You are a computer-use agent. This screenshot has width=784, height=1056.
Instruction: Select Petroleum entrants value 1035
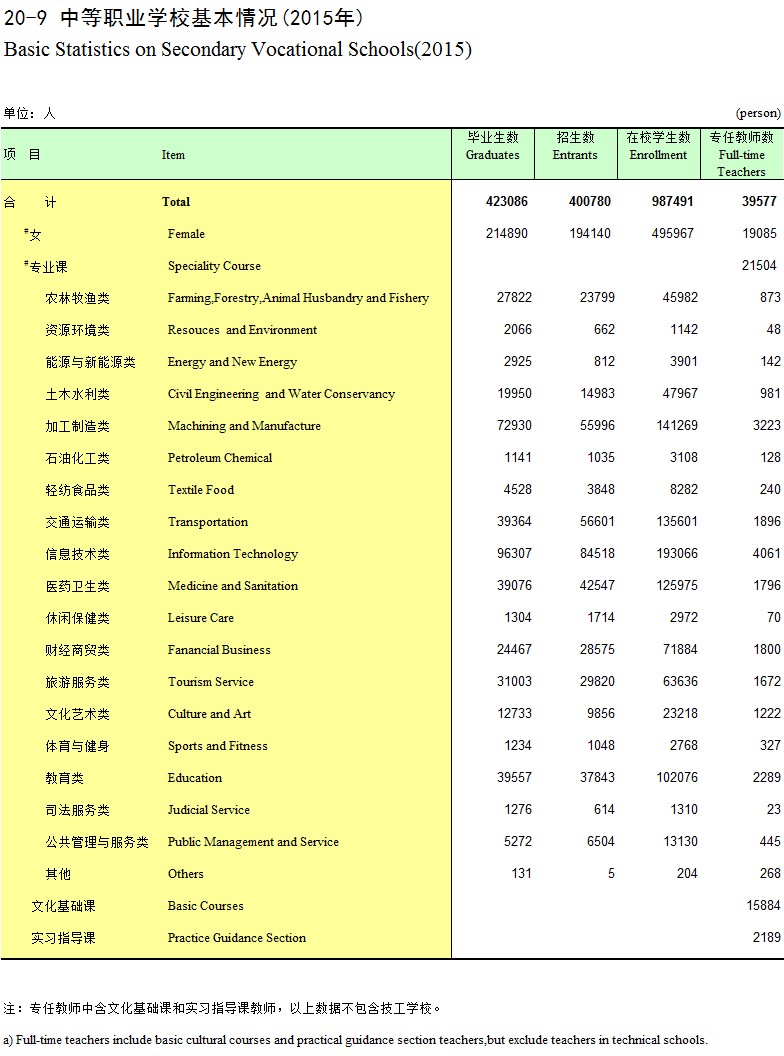tap(601, 457)
